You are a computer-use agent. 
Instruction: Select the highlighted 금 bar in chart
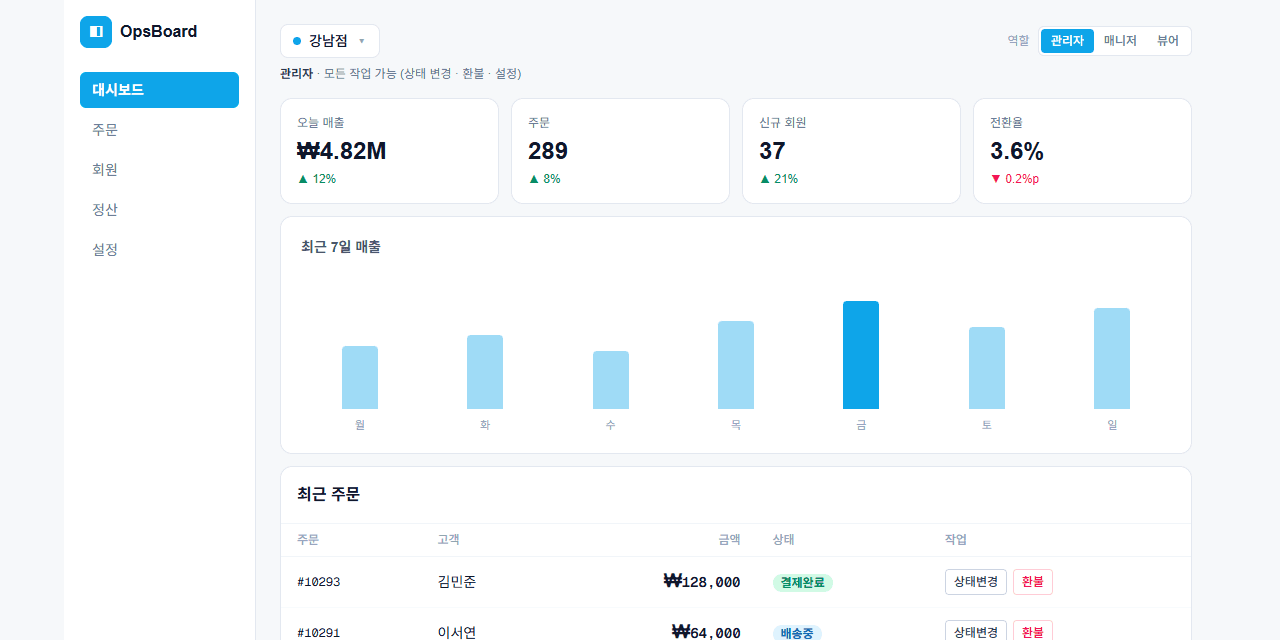coord(861,355)
